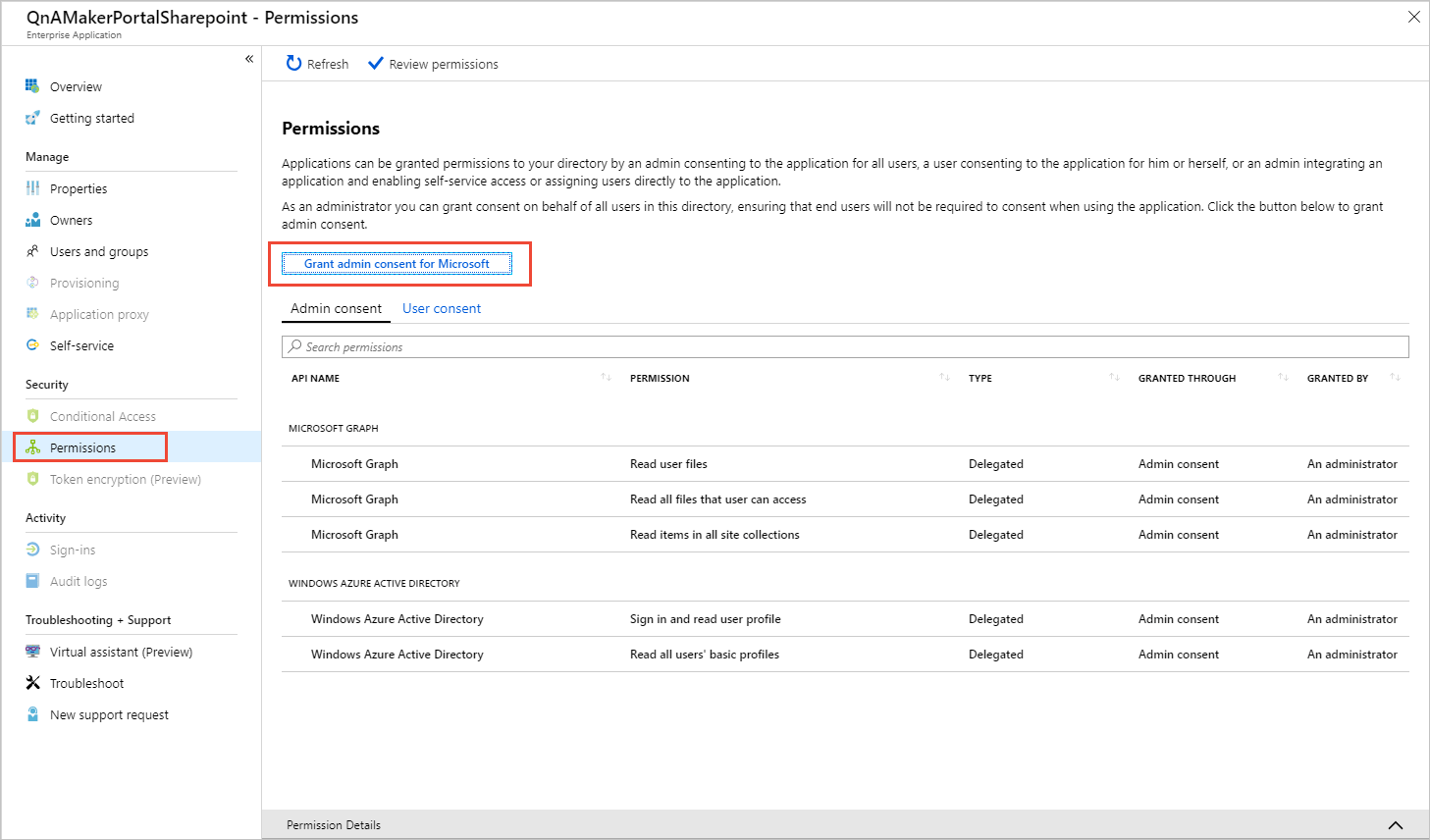Sort permissions by Type
The width and height of the screenshot is (1430, 840).
coord(1114,377)
